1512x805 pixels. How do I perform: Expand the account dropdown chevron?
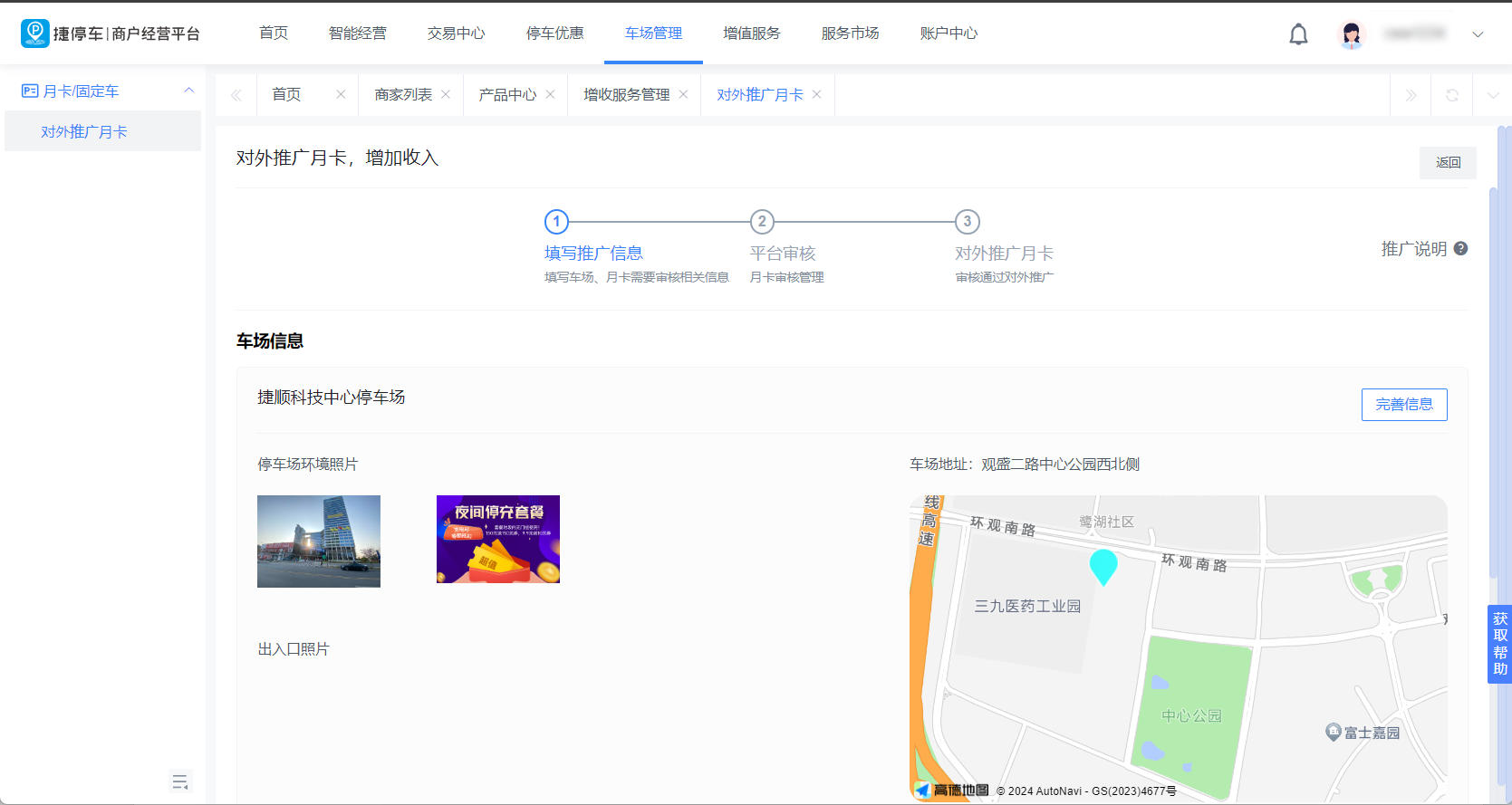click(x=1478, y=34)
